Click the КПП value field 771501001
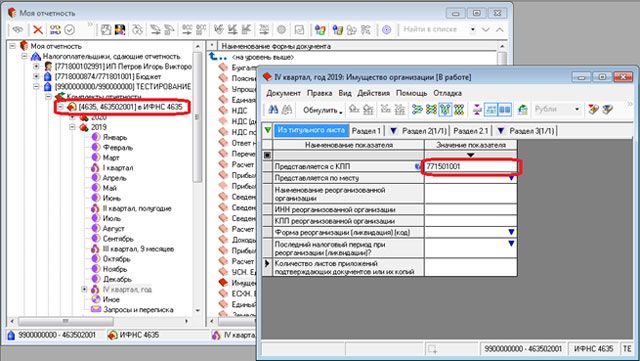 (x=471, y=167)
